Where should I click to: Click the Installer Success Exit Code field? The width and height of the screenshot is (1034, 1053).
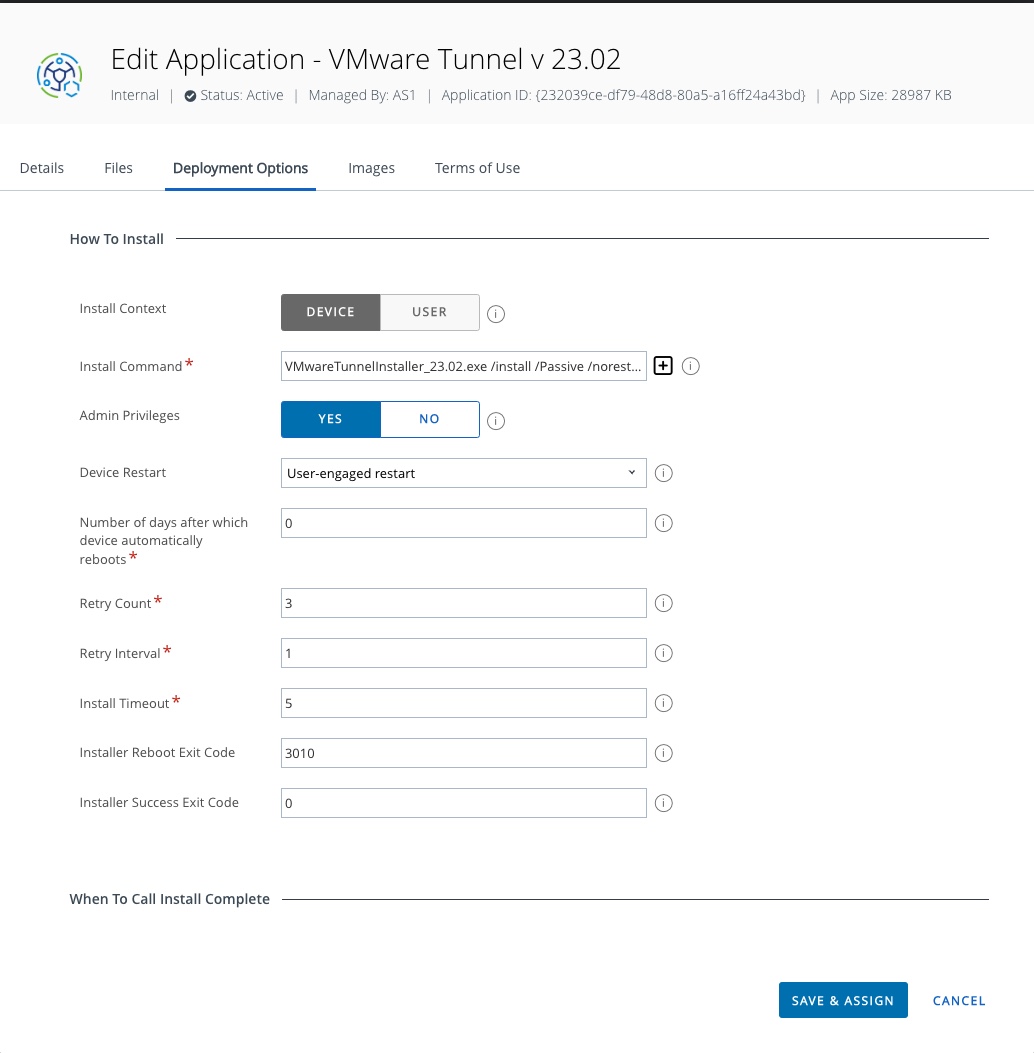[x=463, y=803]
